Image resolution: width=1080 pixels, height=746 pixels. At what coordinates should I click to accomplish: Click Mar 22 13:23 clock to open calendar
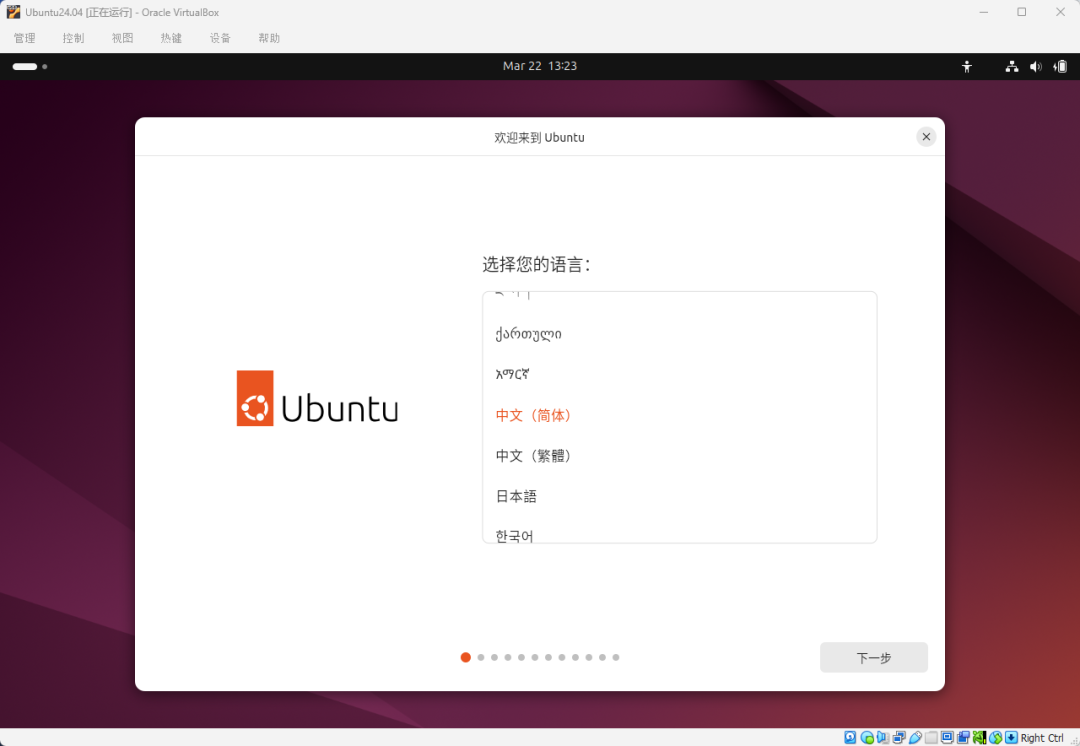(x=540, y=66)
